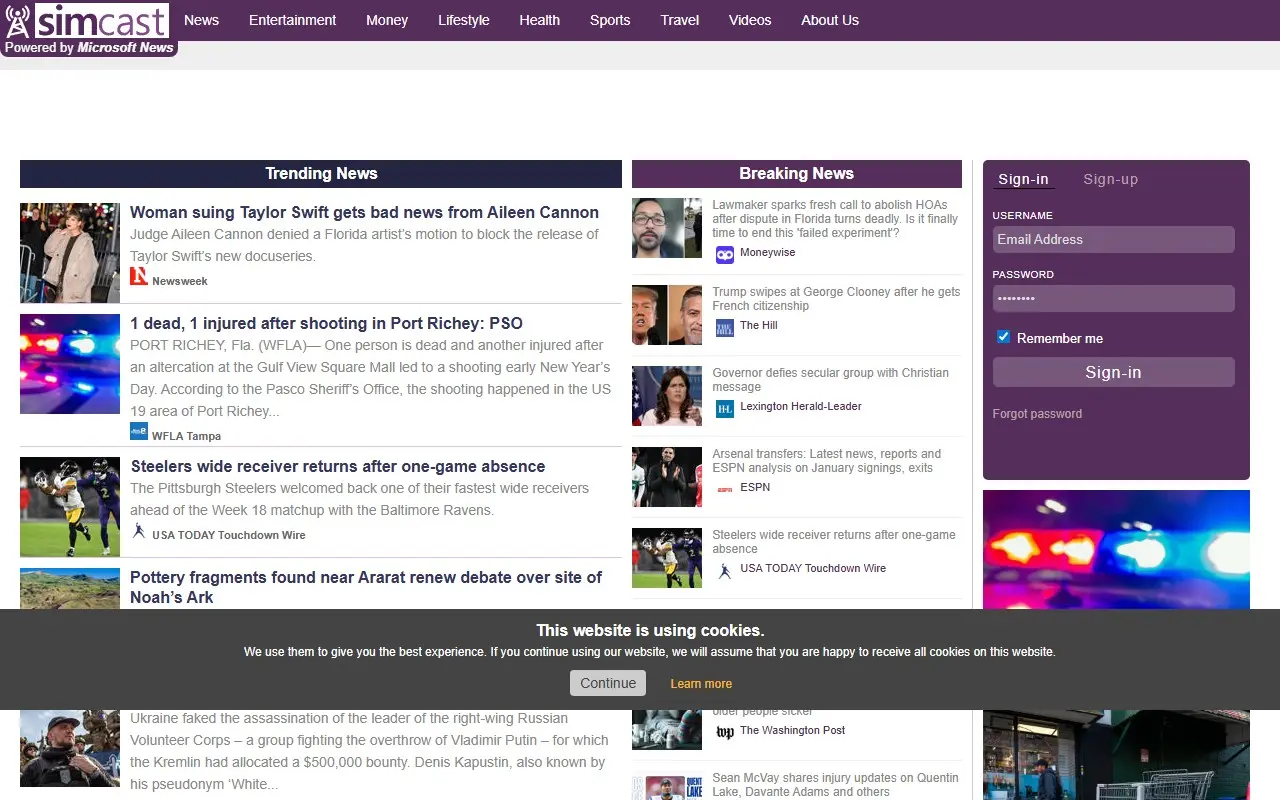The width and height of the screenshot is (1280, 800).
Task: Accept cookies with the Continue button
Action: [x=608, y=683]
